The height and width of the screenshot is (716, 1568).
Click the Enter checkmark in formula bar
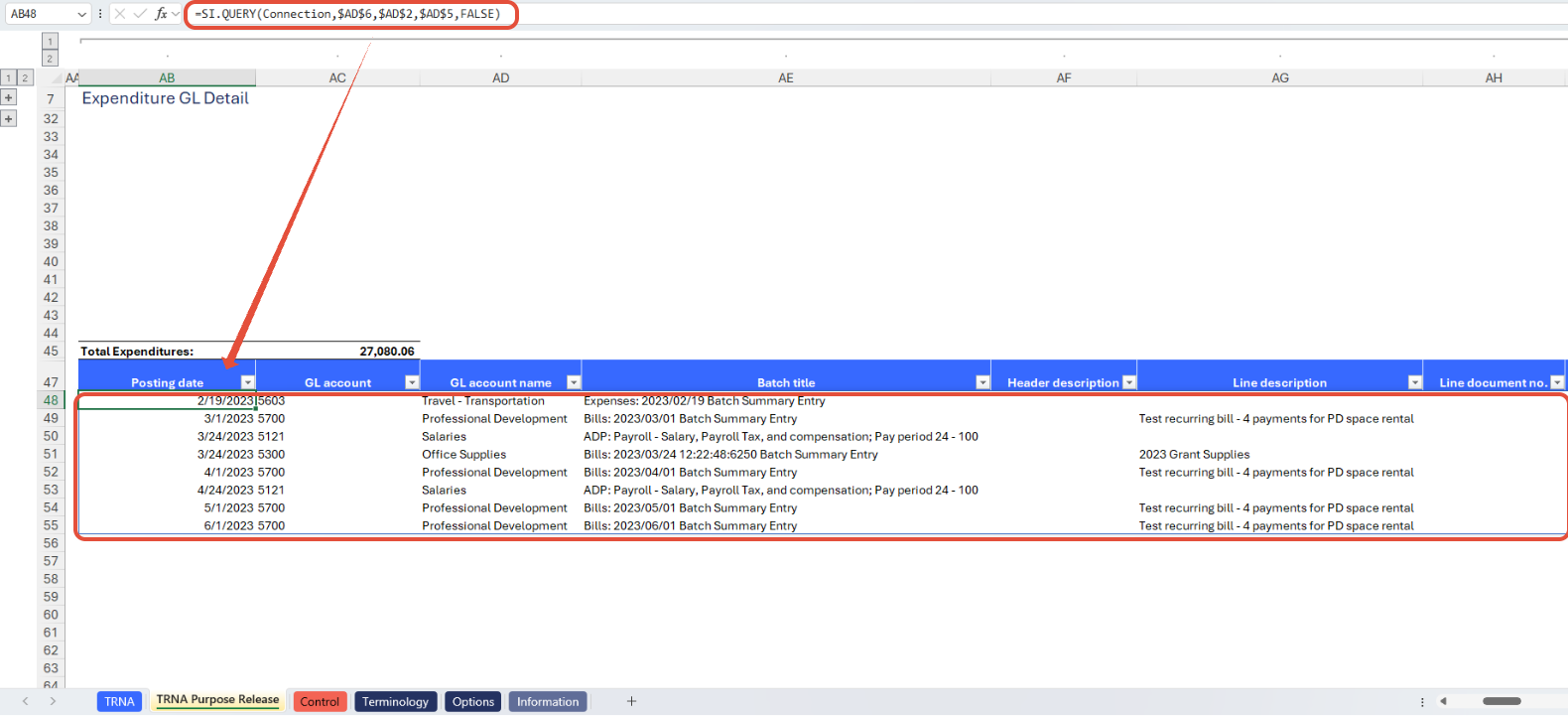140,14
